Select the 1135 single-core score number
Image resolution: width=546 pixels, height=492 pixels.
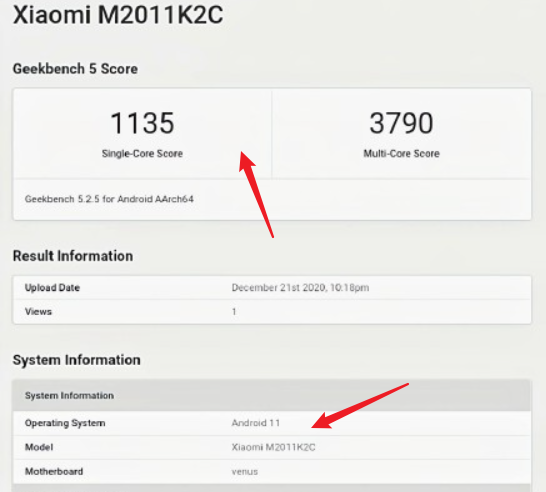click(142, 123)
